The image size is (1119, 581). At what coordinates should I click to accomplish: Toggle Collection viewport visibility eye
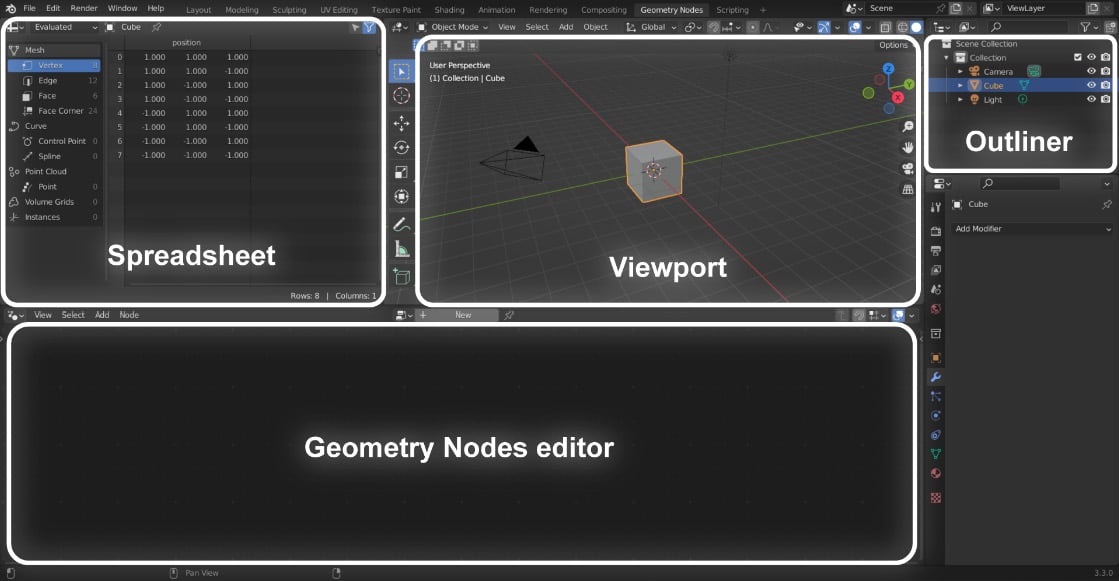(x=1091, y=57)
